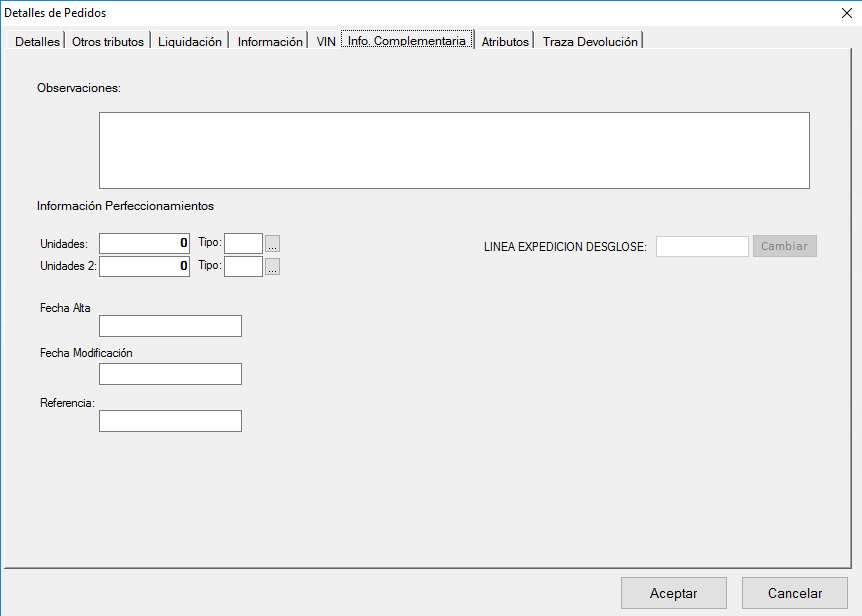Switch to the Atributos tab
This screenshot has height=616, width=862.
point(505,42)
